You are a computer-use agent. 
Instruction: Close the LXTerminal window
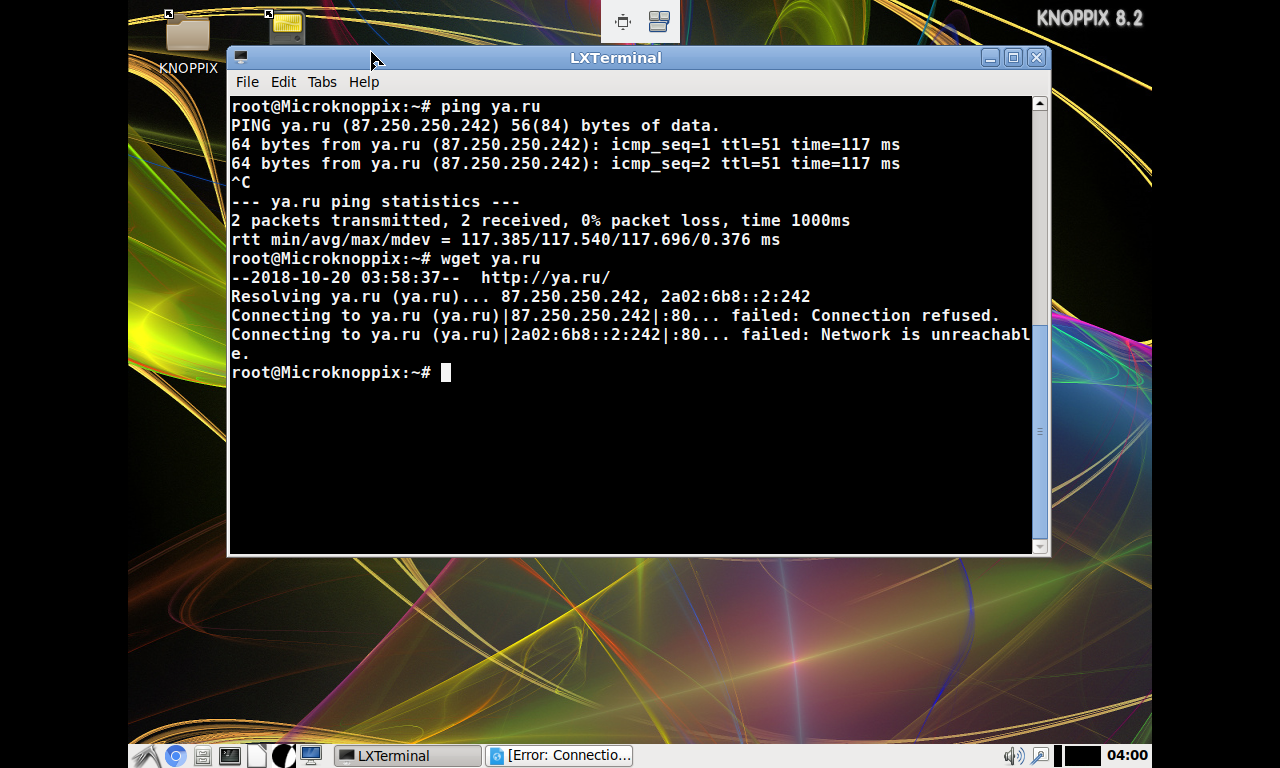(x=1036, y=58)
